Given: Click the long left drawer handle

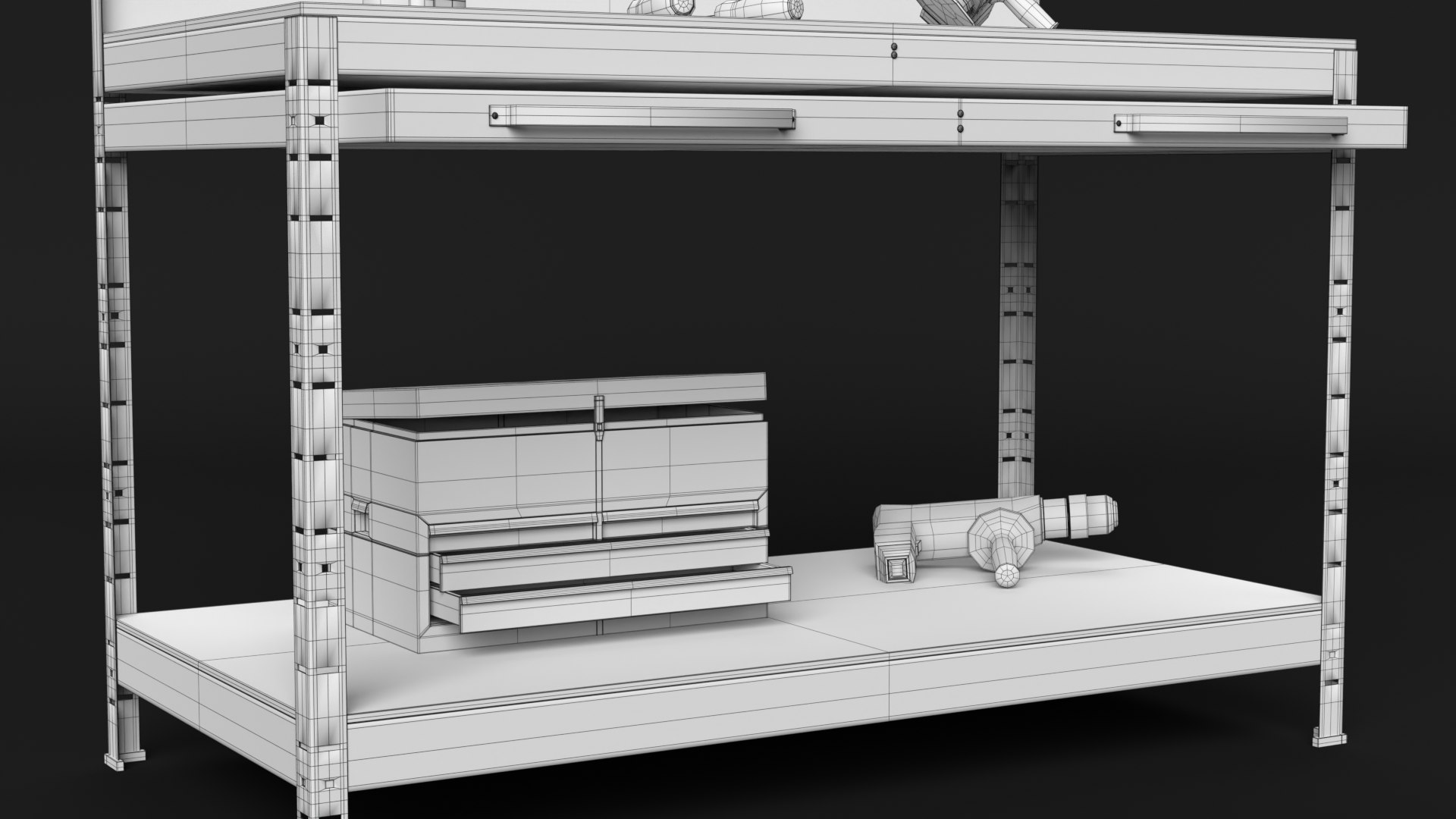Looking at the screenshot, I should click(642, 118).
